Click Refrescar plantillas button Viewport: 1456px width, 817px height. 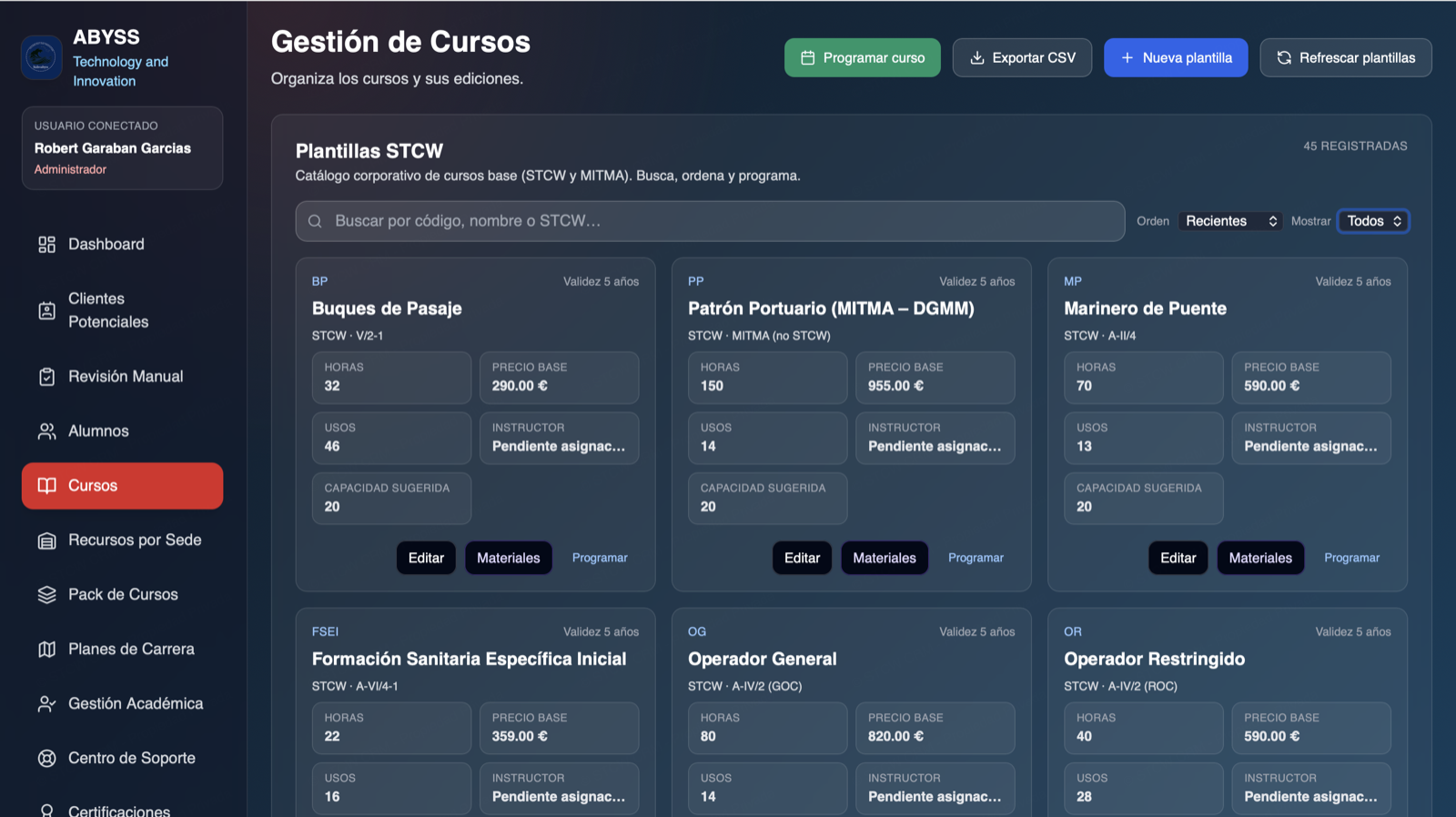coord(1346,58)
